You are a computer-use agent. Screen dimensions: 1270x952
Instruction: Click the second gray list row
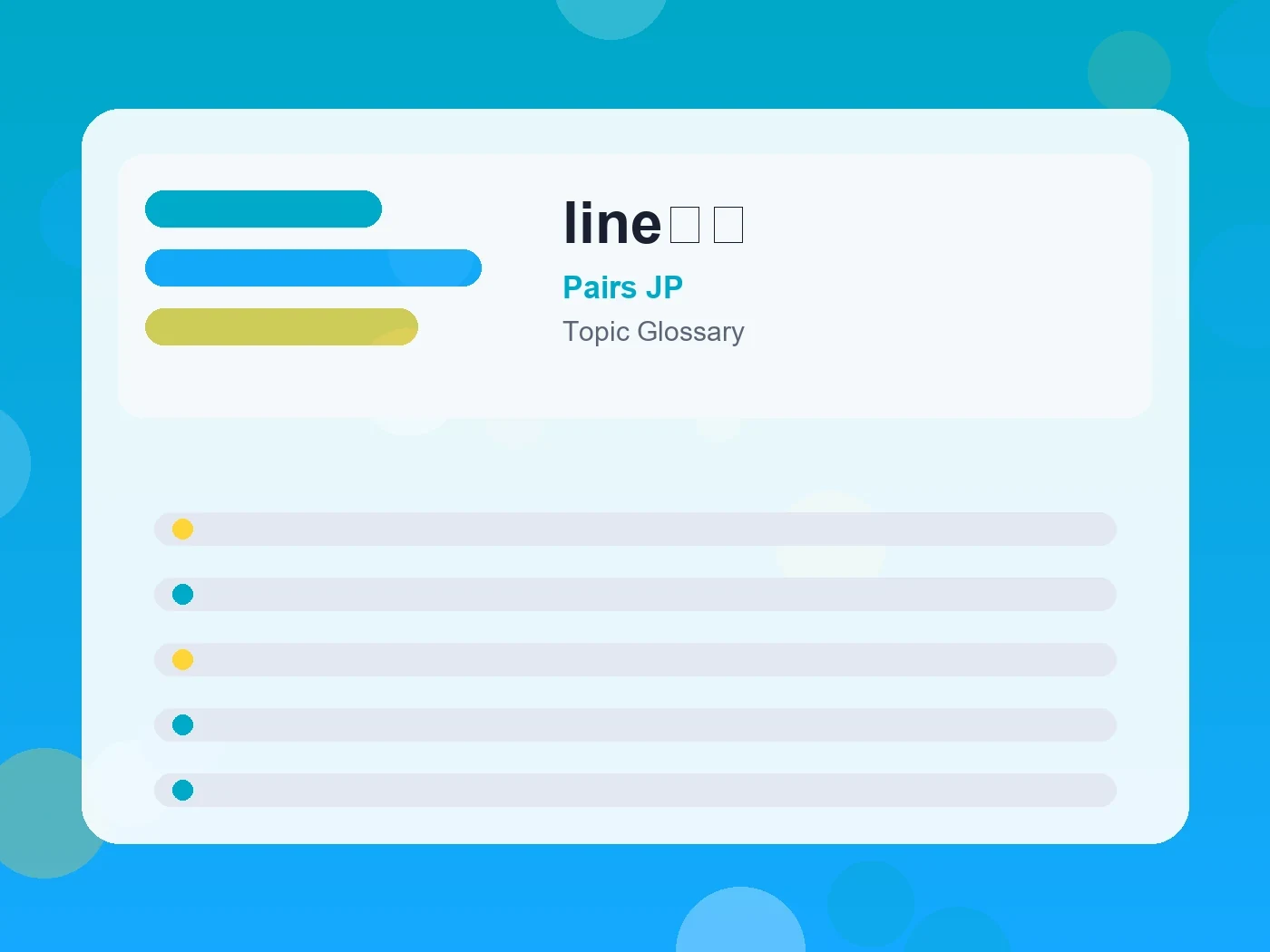[635, 594]
